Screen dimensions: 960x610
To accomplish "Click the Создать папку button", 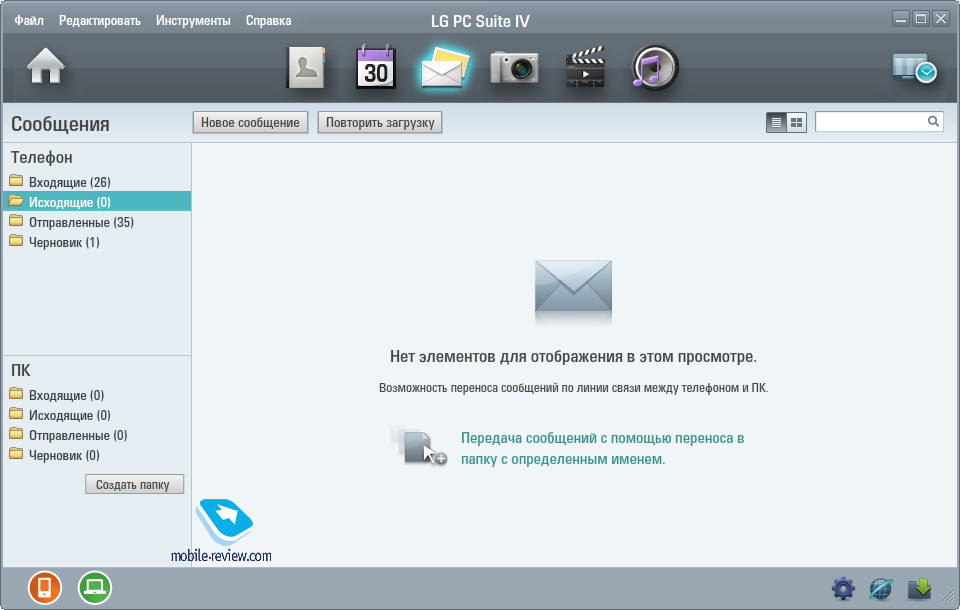I will point(135,484).
